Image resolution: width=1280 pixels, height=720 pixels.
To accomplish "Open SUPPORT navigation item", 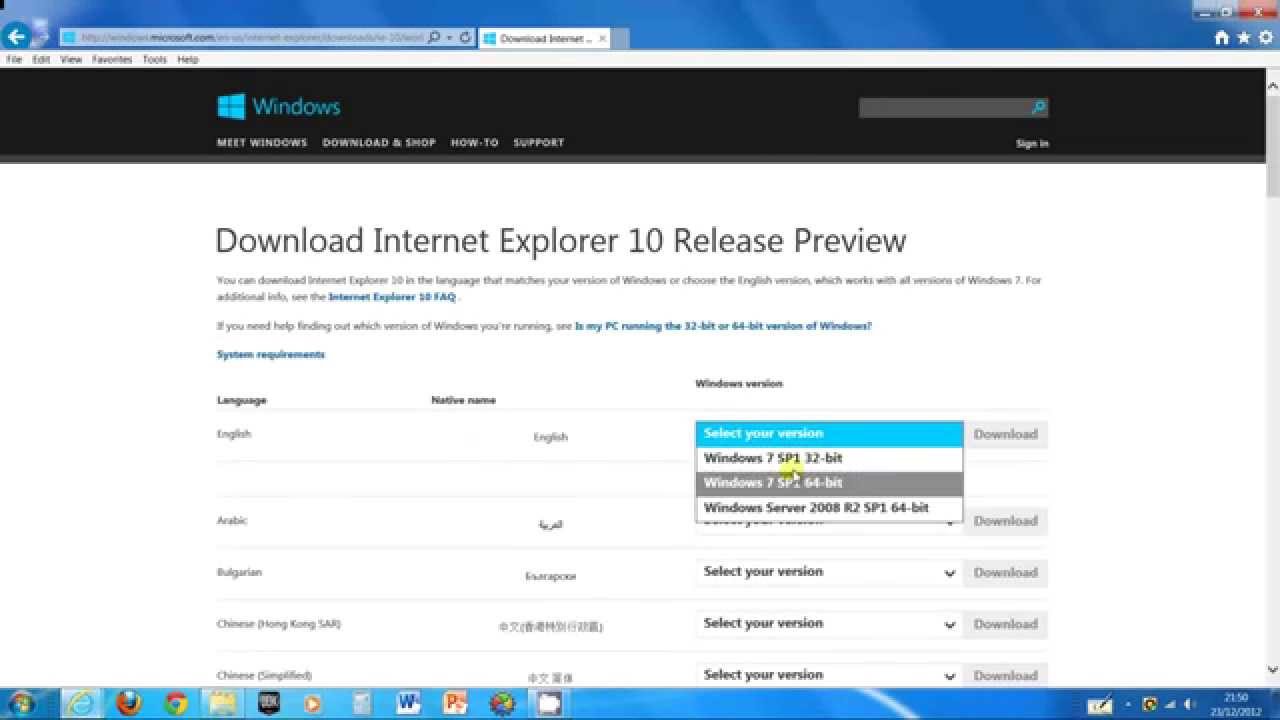I will click(x=539, y=143).
